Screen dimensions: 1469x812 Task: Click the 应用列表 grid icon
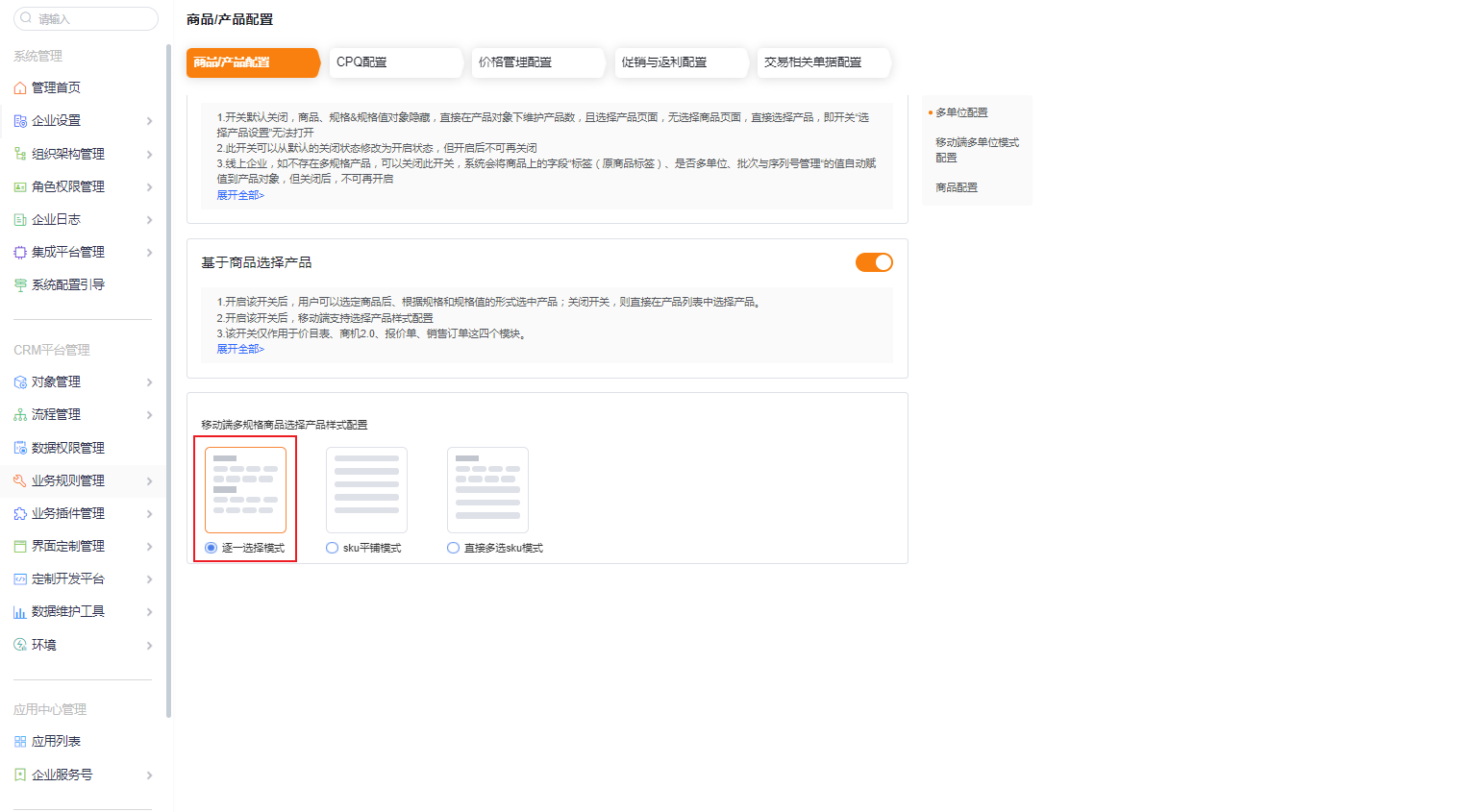click(20, 741)
